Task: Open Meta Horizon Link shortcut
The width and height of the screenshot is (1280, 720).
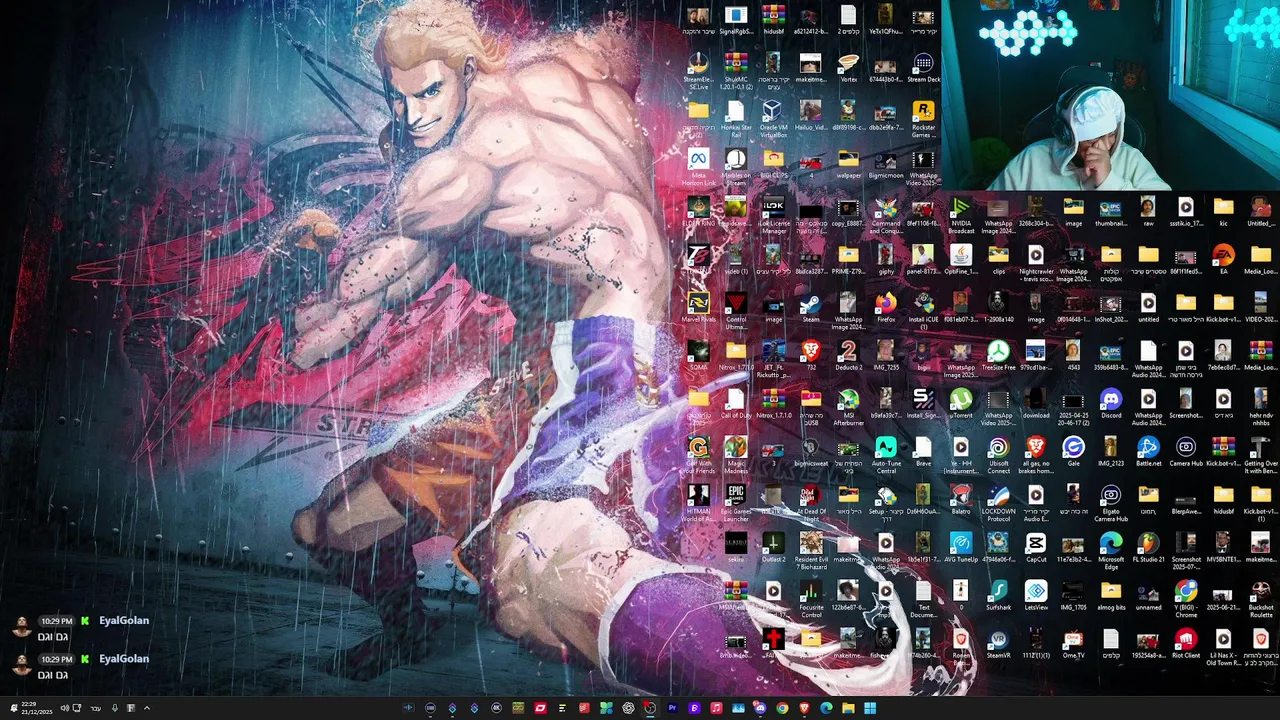Action: 698,166
